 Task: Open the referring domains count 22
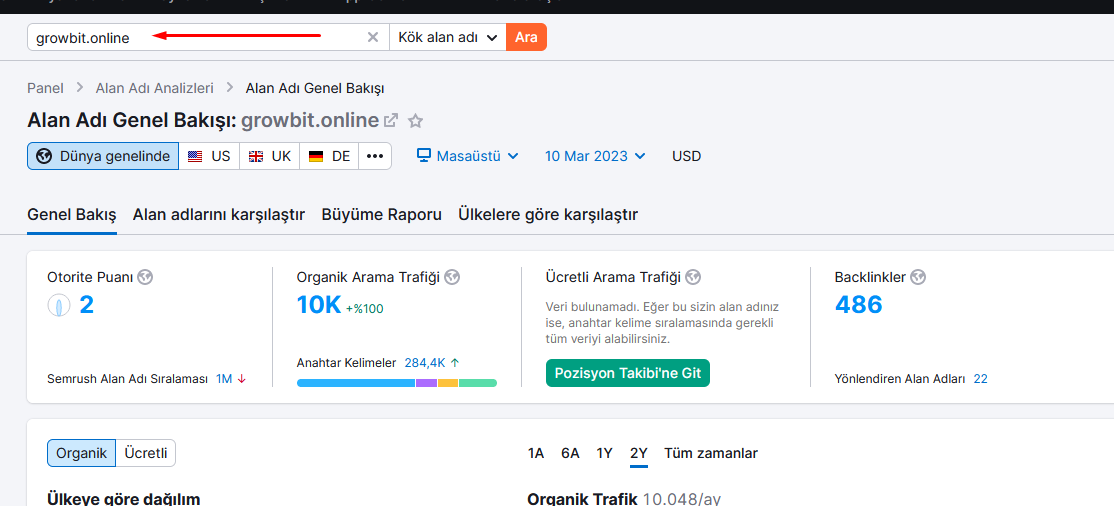pos(980,379)
